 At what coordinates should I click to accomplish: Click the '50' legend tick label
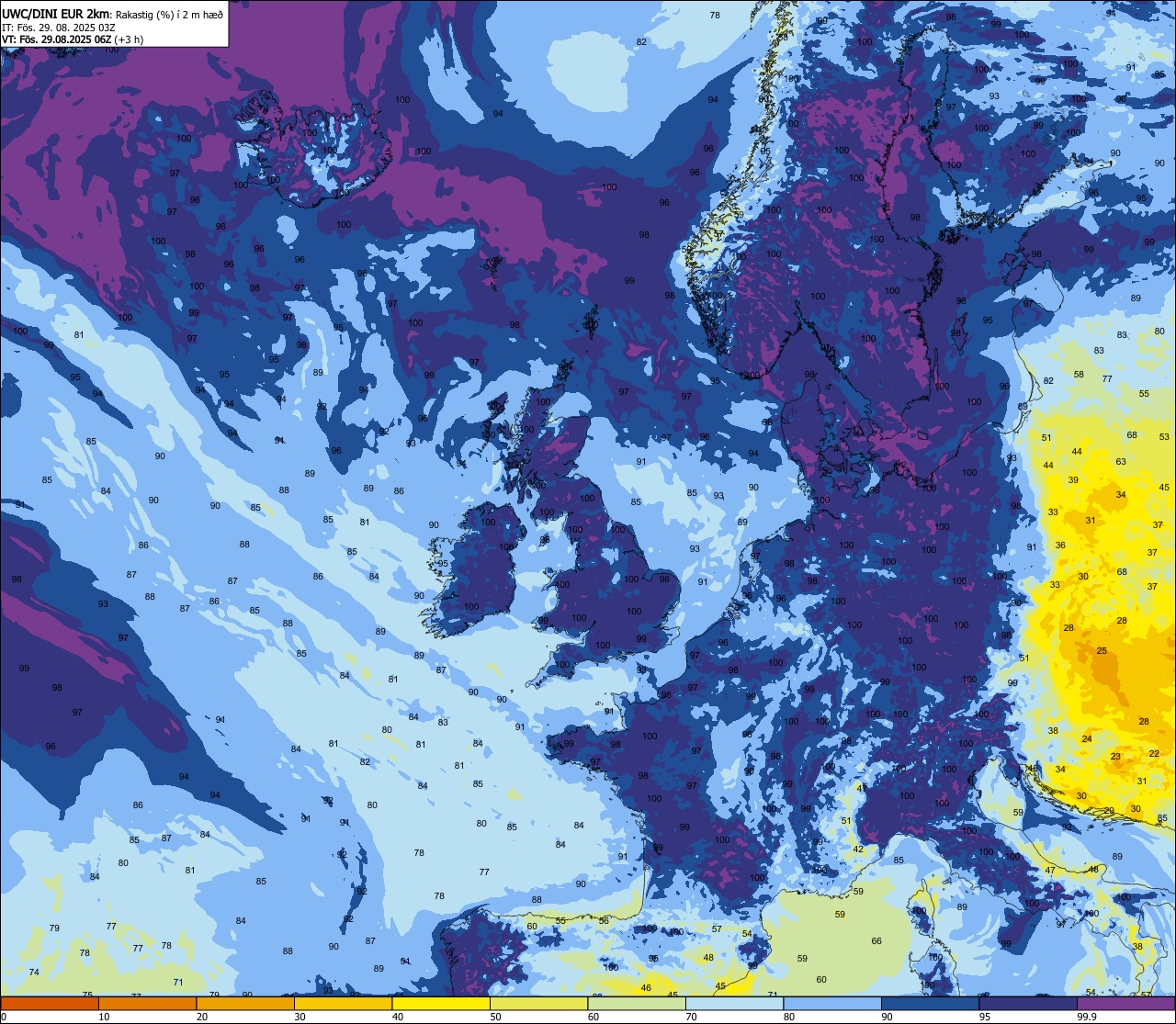pos(496,1017)
